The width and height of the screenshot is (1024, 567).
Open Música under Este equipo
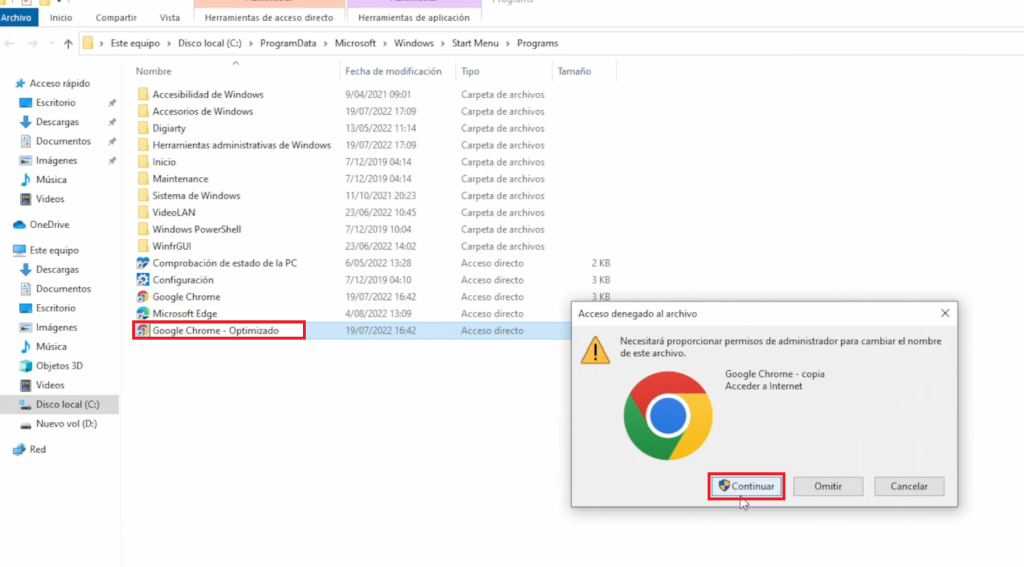(x=51, y=347)
